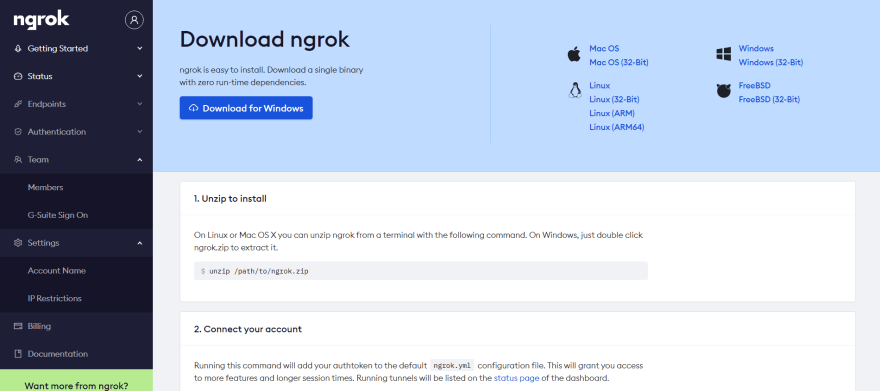Download the Mac OS version

604,49
